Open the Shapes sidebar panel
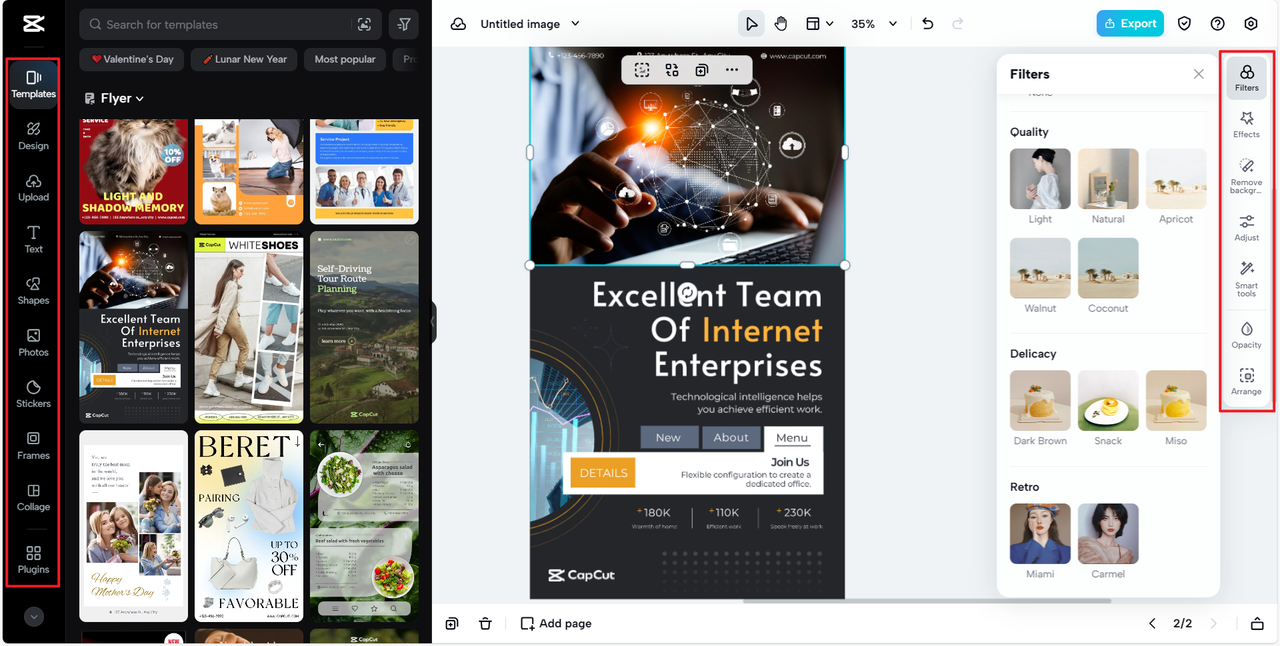The image size is (1280, 646). pos(33,291)
